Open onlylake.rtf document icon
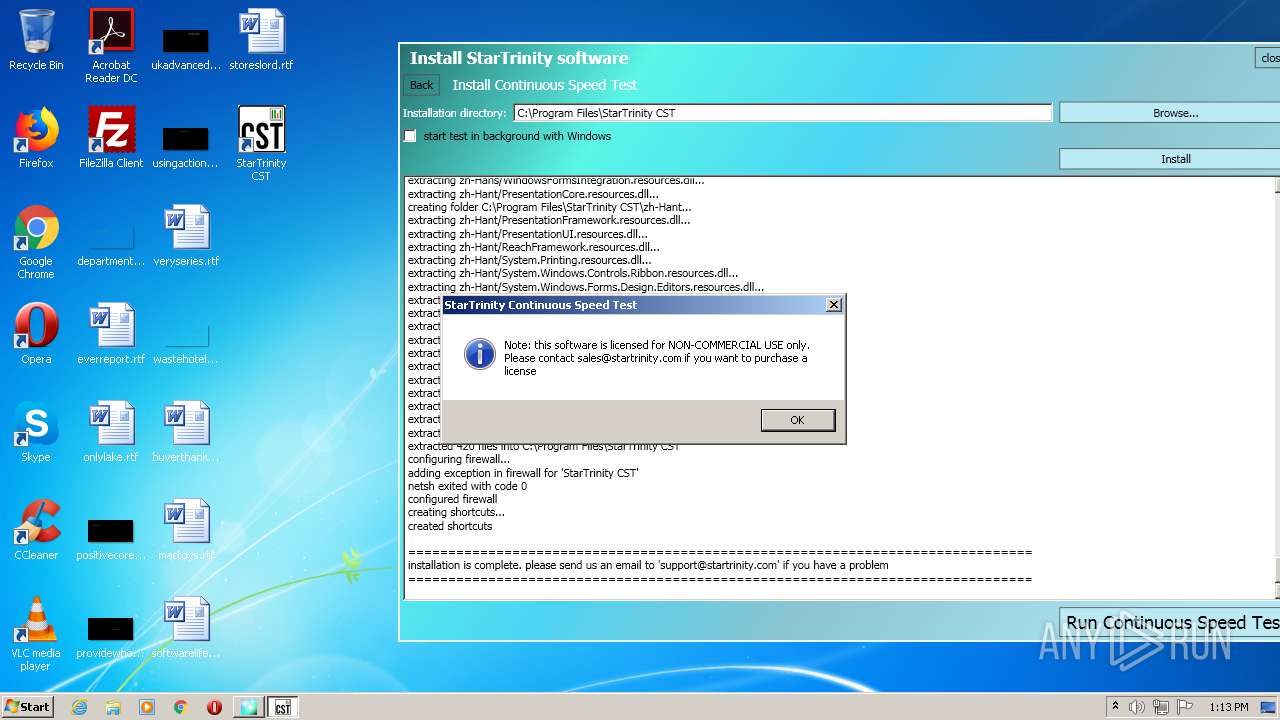This screenshot has height=720, width=1280. tap(111, 432)
